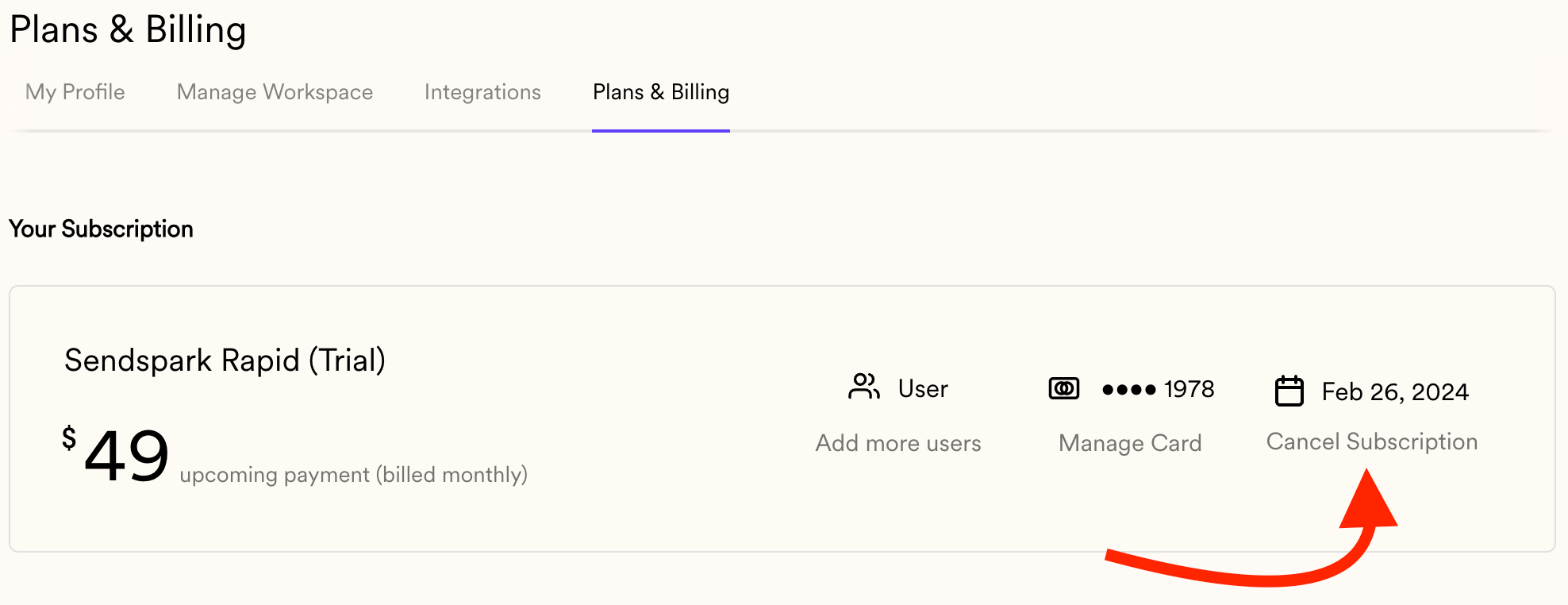Switch to Manage Workspace tab

point(275,92)
